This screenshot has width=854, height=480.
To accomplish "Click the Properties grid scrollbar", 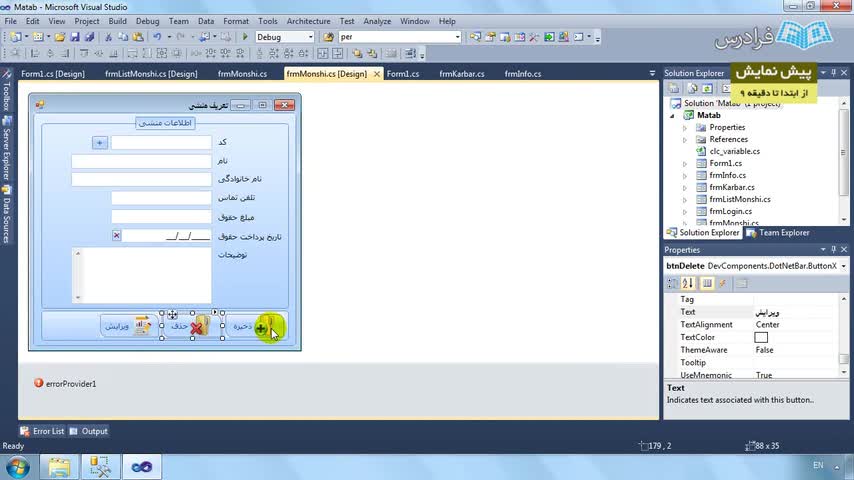I will click(844, 337).
